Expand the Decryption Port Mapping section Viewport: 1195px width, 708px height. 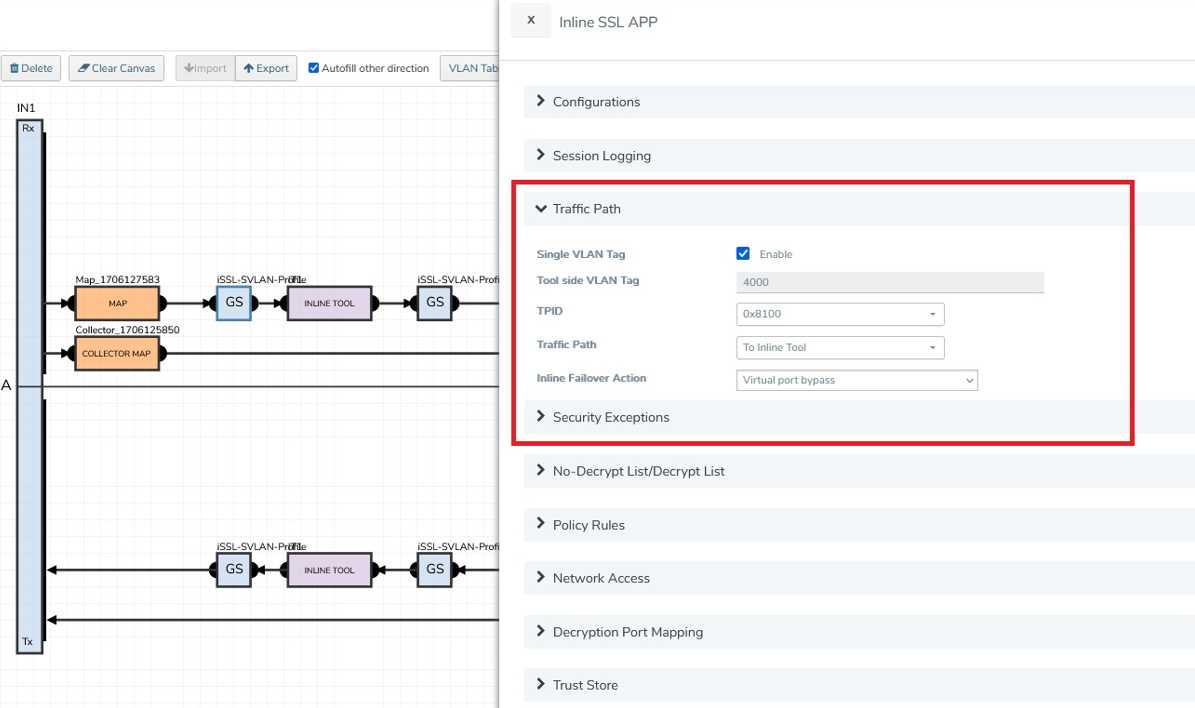(859, 632)
